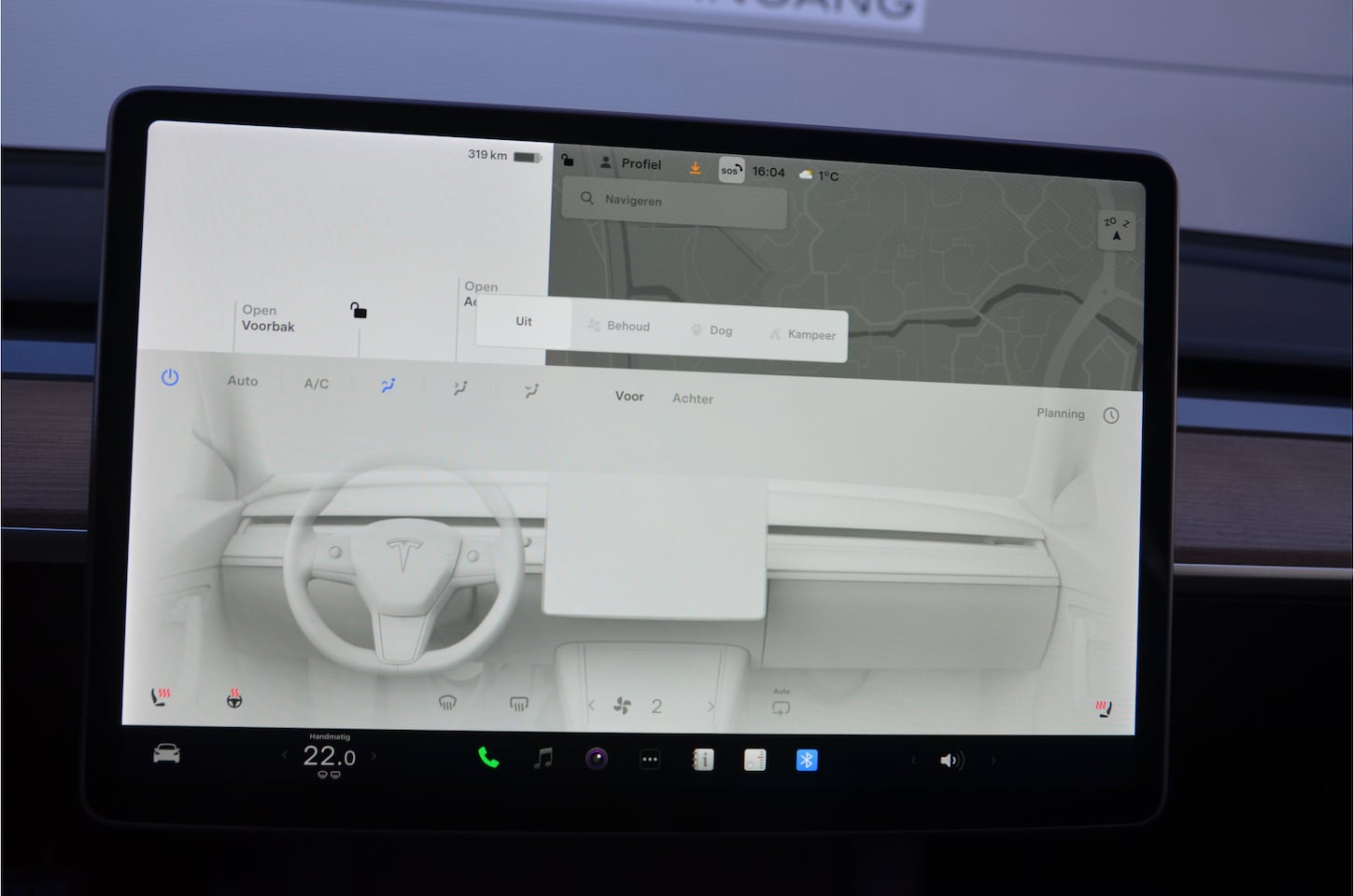Lower cabin temperature with left arrow
The height and width of the screenshot is (896, 1354).
pos(285,755)
